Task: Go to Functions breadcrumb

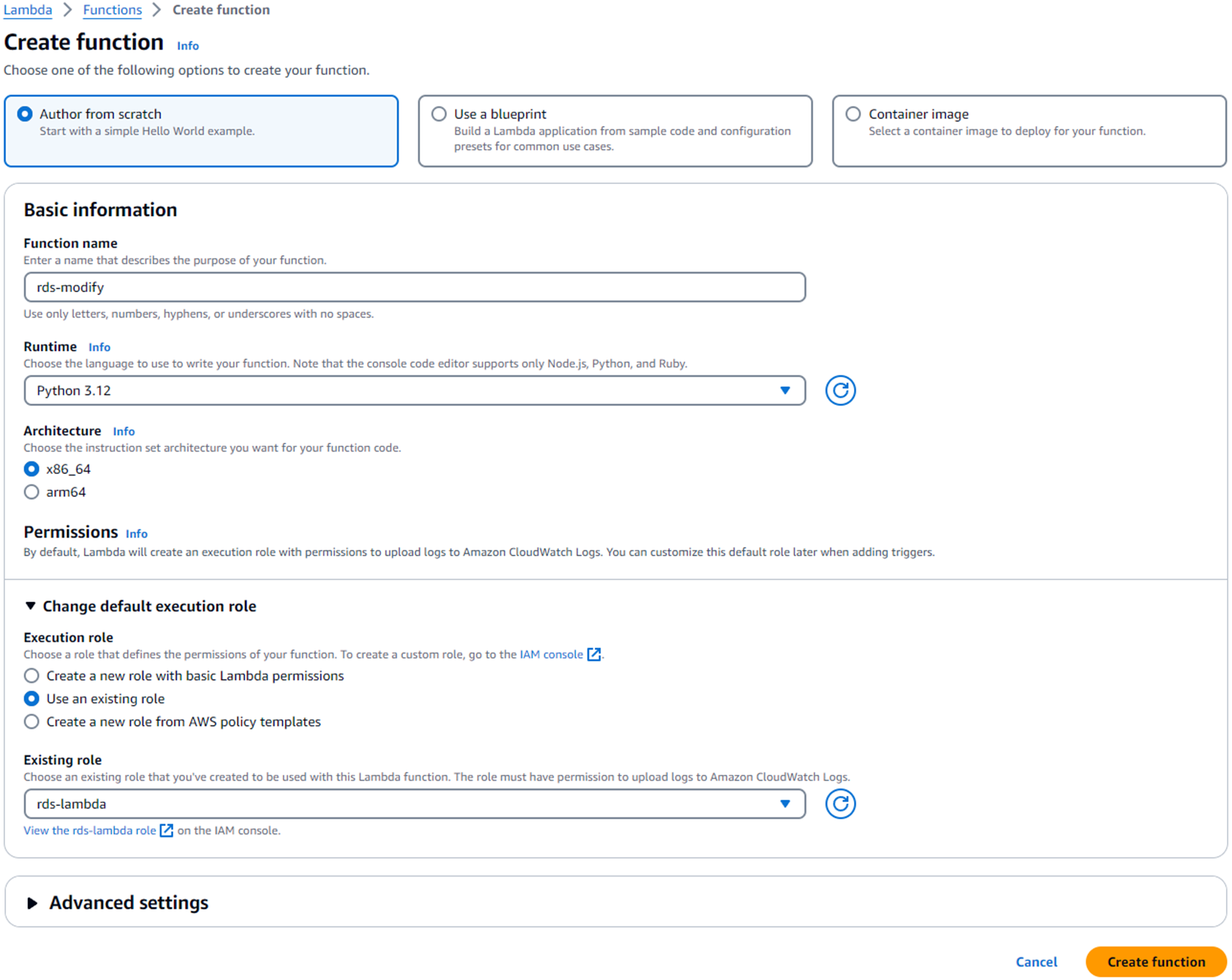Action: click(112, 10)
